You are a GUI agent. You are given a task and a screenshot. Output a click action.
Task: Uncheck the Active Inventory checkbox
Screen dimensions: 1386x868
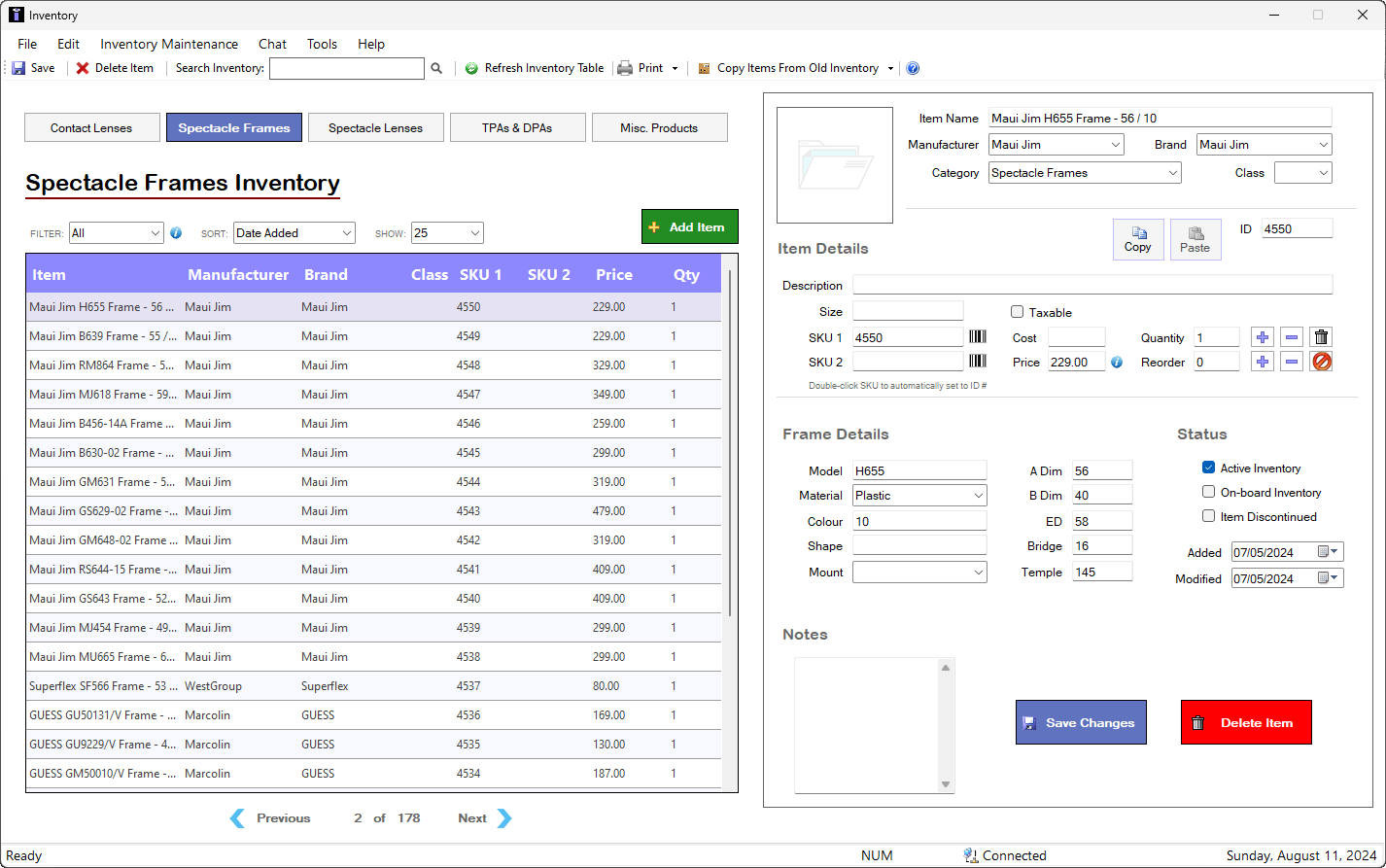coord(1208,468)
